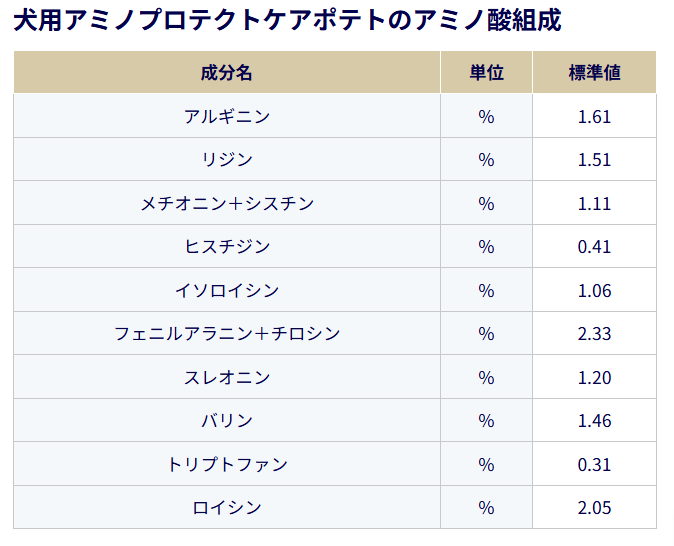The height and width of the screenshot is (546, 674).
Task: Click the バリン ingredient cell
Action: tap(227, 421)
